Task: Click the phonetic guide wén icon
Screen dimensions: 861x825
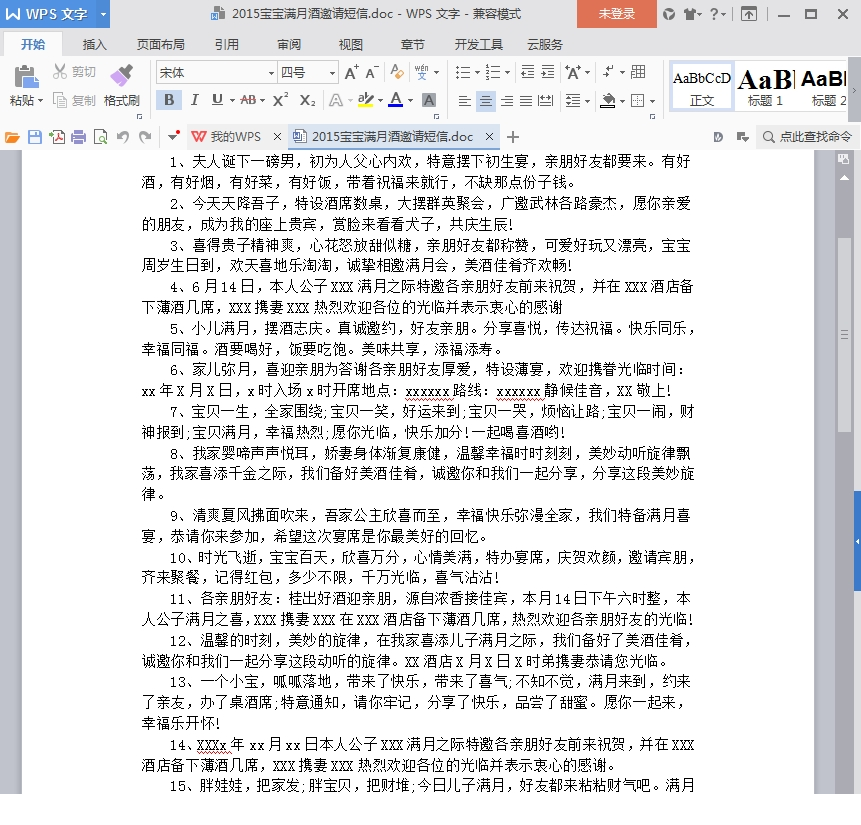Action: 422,73
